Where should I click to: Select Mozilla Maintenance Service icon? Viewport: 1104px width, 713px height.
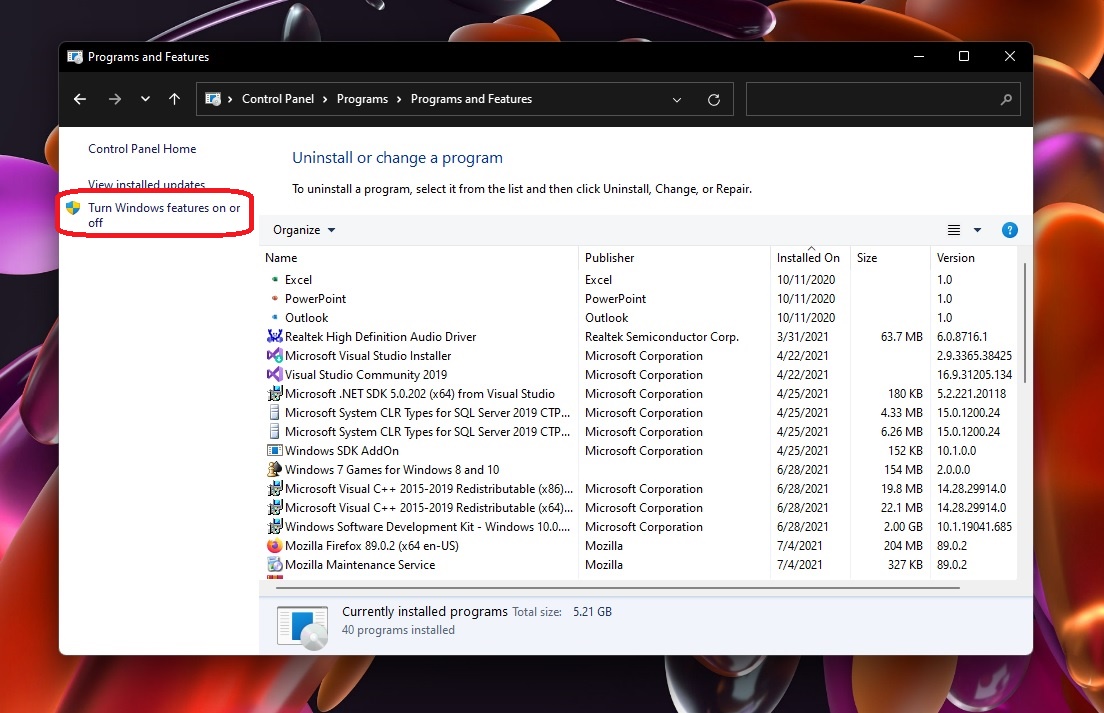[275, 564]
